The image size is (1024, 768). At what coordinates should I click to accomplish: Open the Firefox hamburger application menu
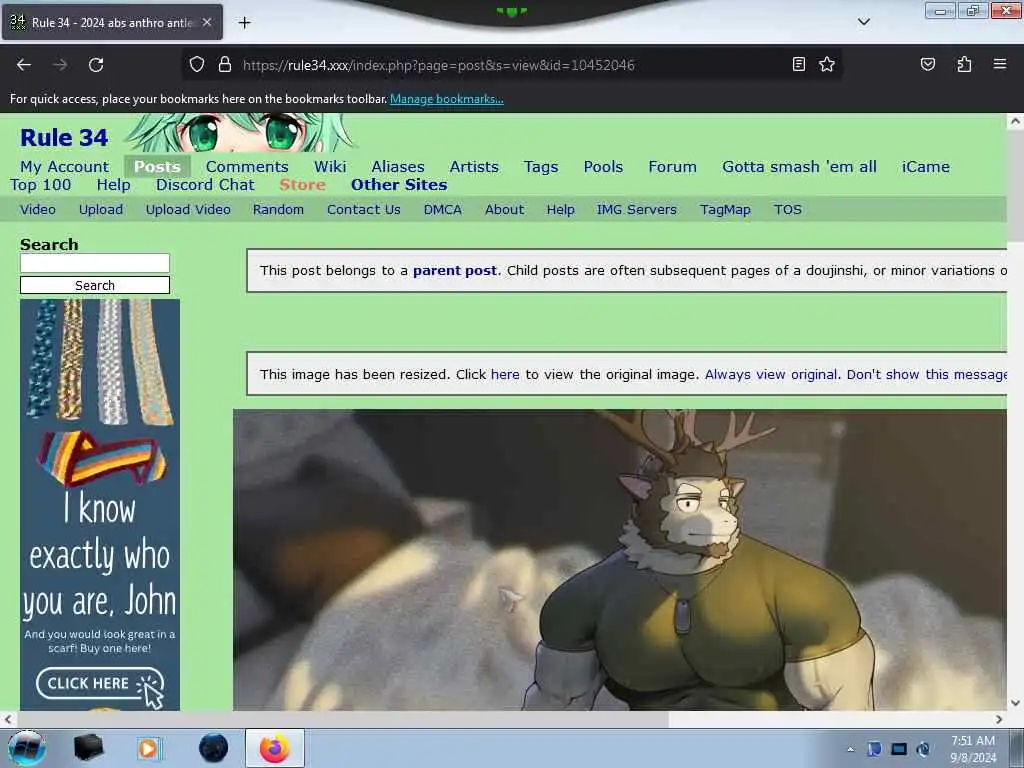(x=1000, y=64)
